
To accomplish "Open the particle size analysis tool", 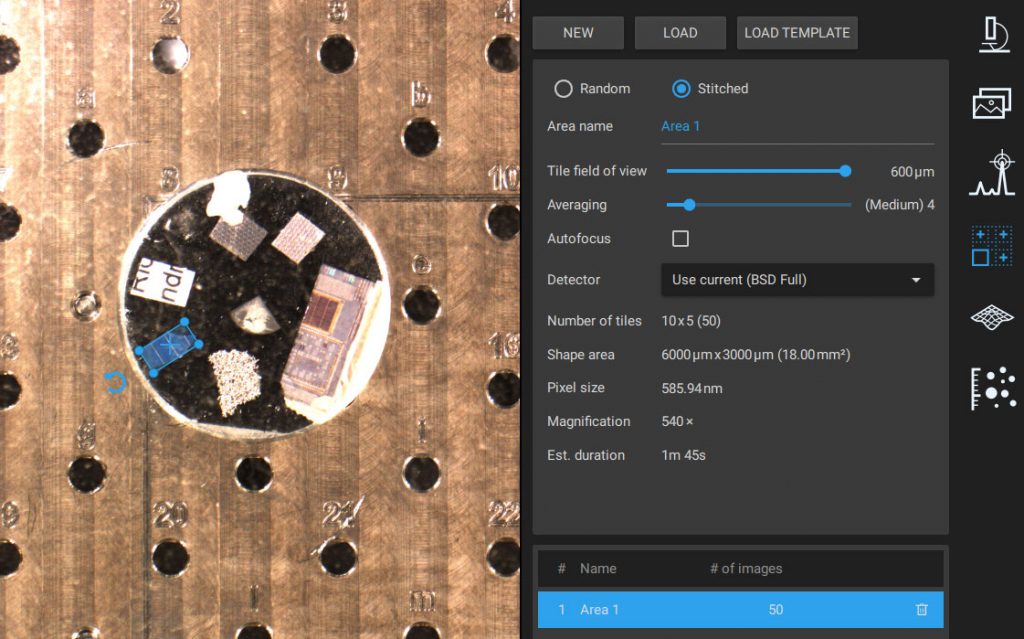I will pyautogui.click(x=991, y=388).
